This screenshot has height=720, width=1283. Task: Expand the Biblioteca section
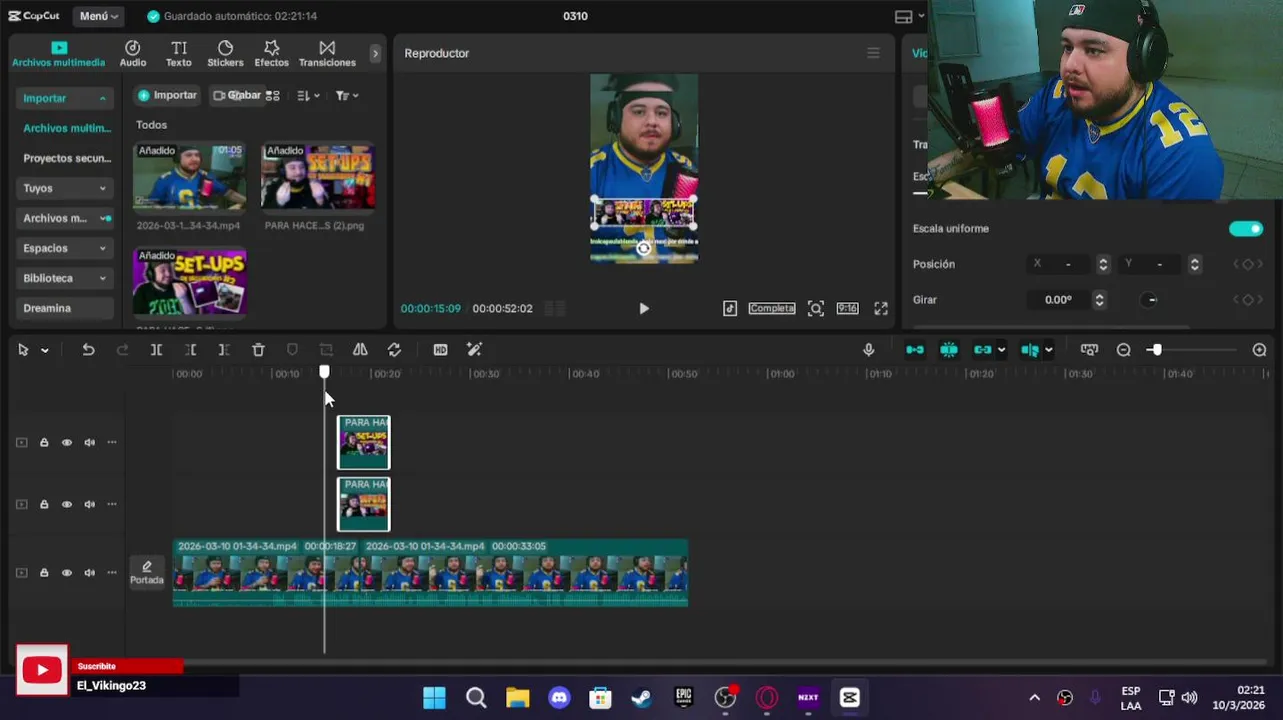(65, 278)
